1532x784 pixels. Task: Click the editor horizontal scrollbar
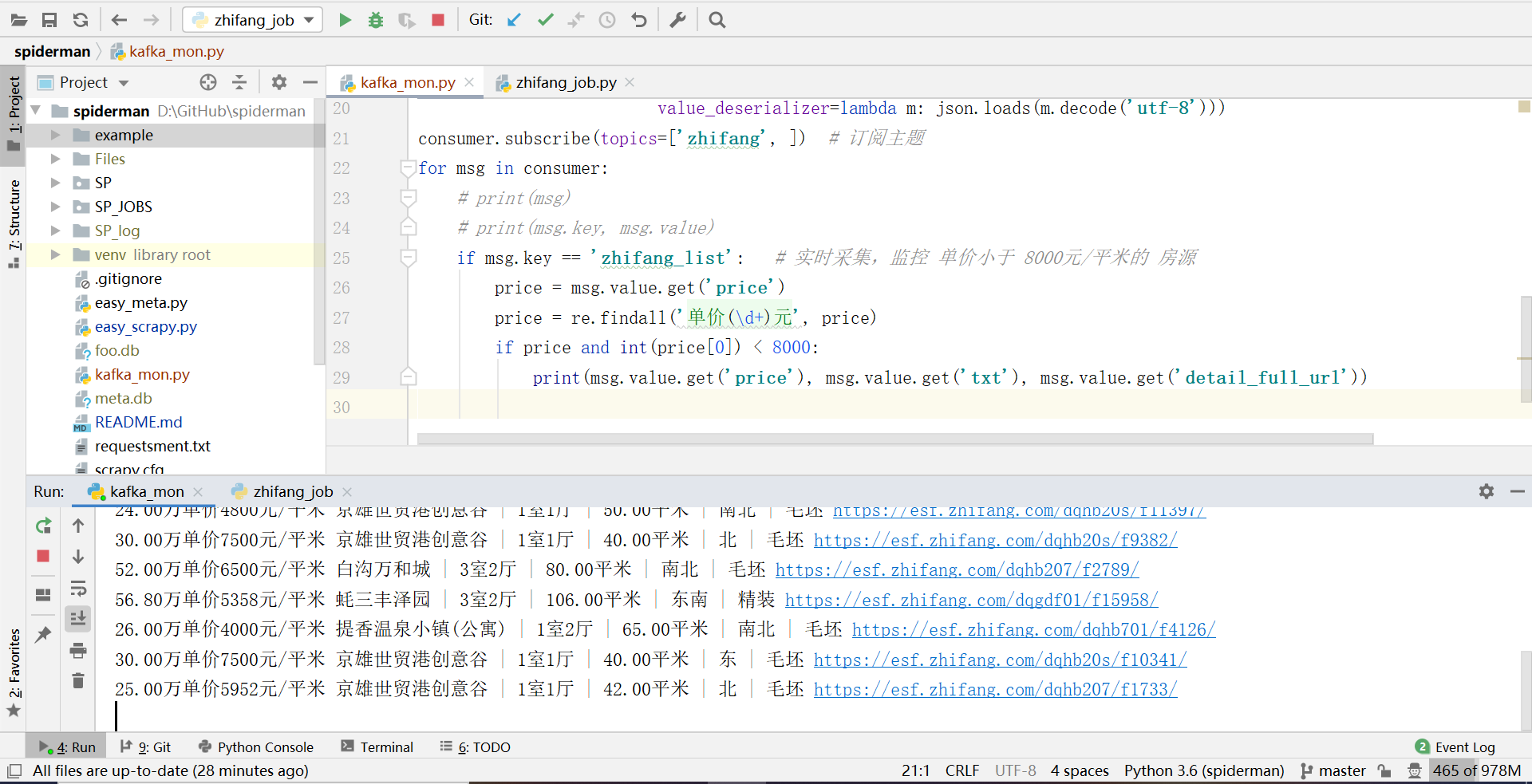pos(894,439)
